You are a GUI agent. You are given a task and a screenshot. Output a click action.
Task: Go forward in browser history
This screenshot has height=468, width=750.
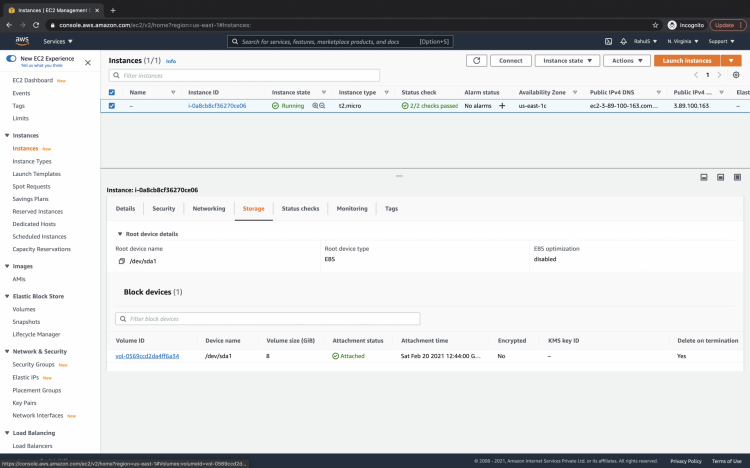pyautogui.click(x=22, y=25)
